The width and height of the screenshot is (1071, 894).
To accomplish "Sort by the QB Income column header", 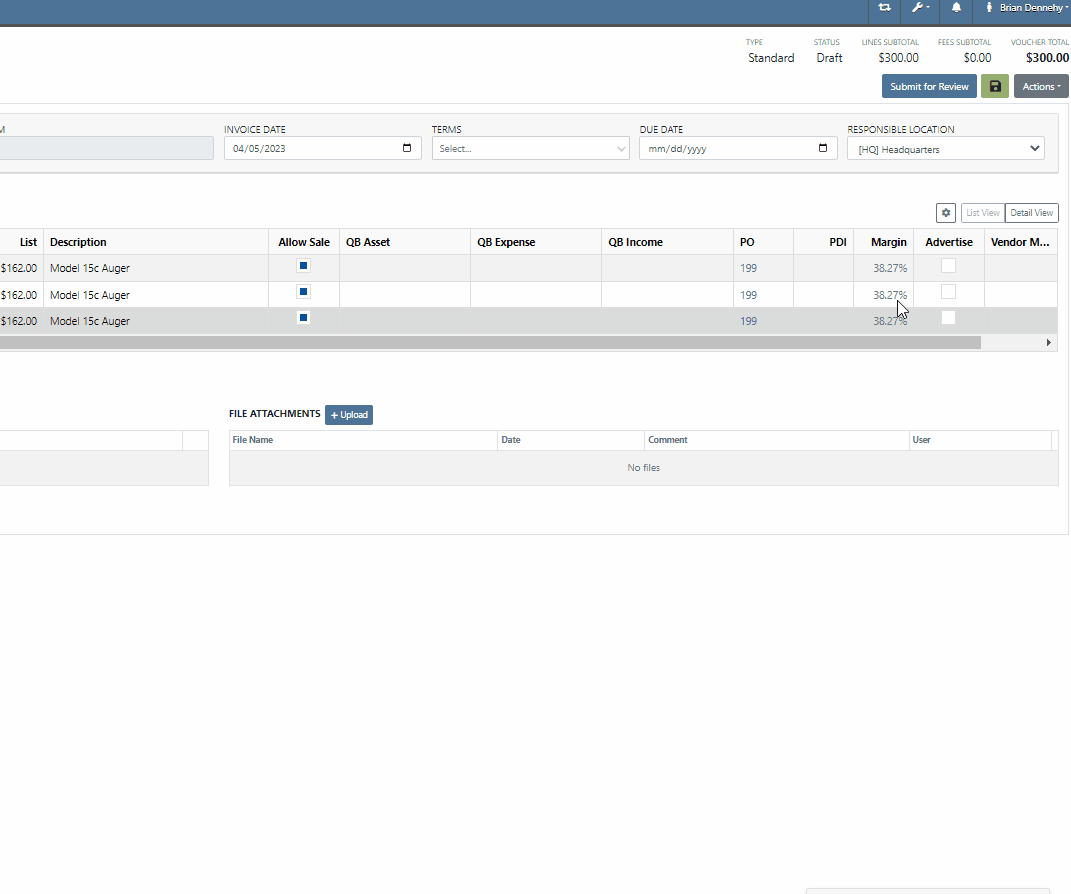I will [667, 242].
